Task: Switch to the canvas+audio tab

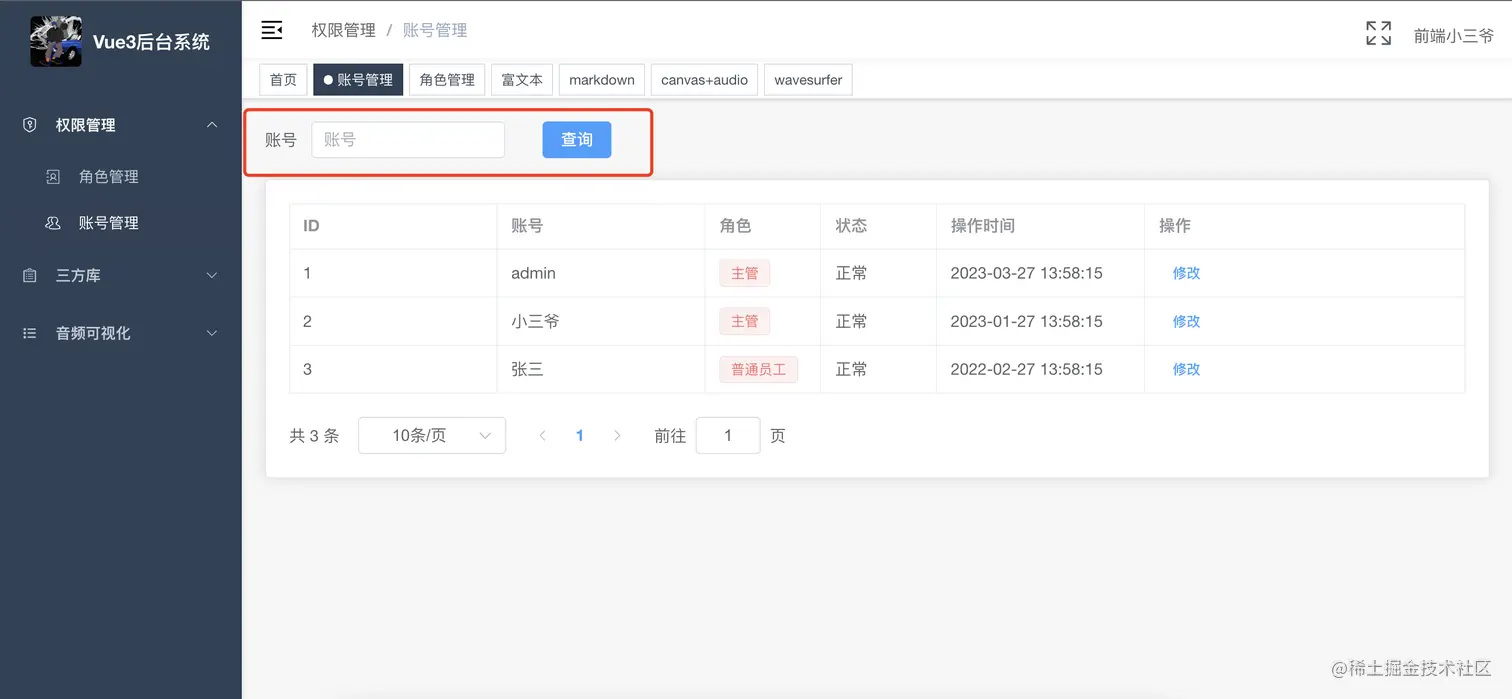Action: (704, 80)
